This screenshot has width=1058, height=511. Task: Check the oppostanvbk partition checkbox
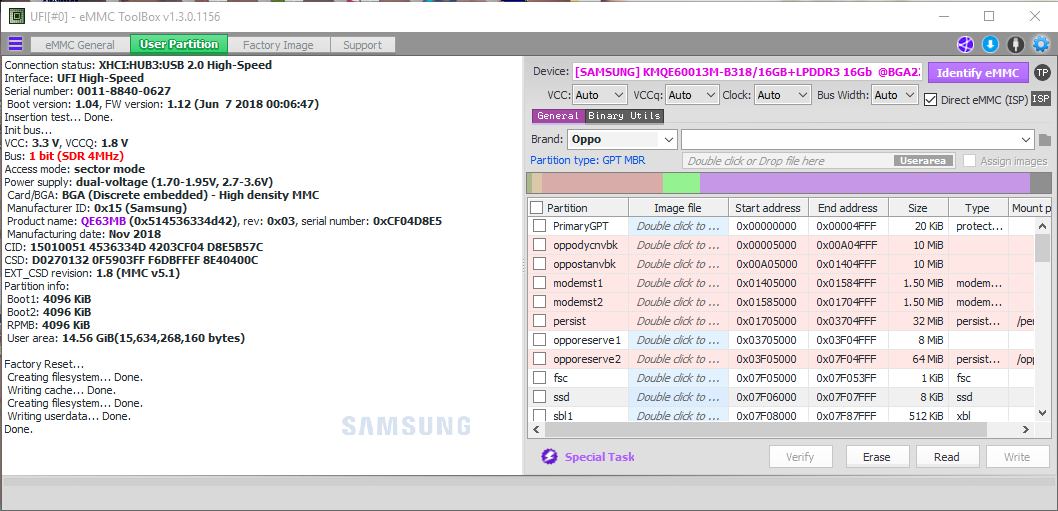coord(539,264)
